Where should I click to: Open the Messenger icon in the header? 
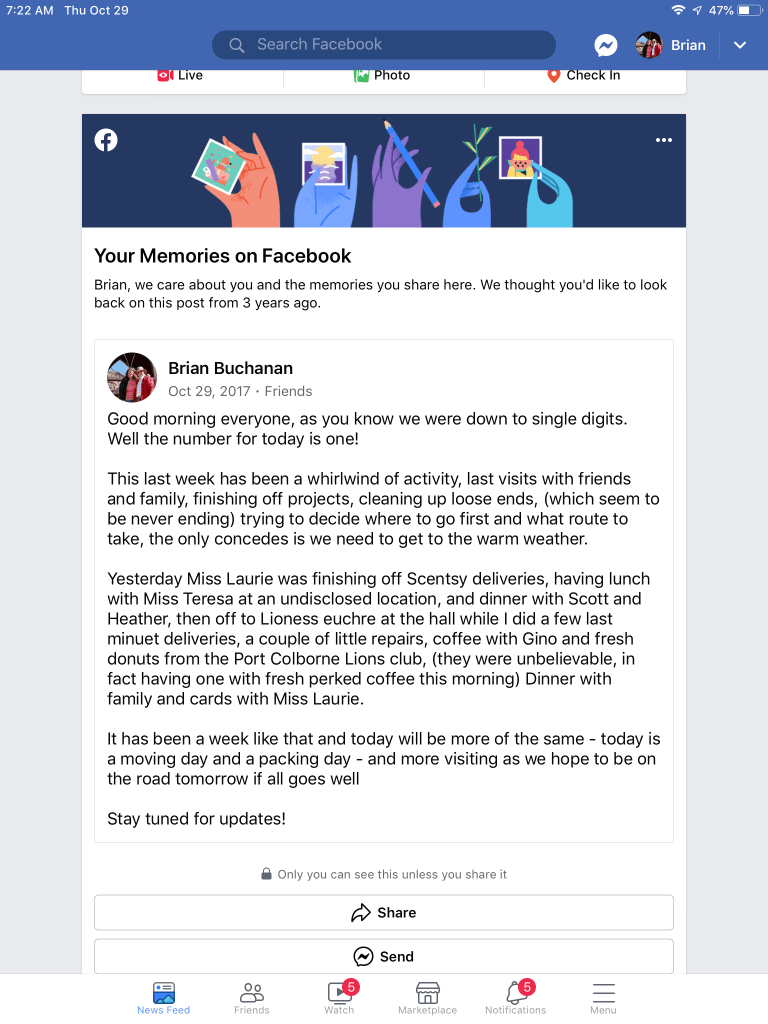pyautogui.click(x=605, y=45)
